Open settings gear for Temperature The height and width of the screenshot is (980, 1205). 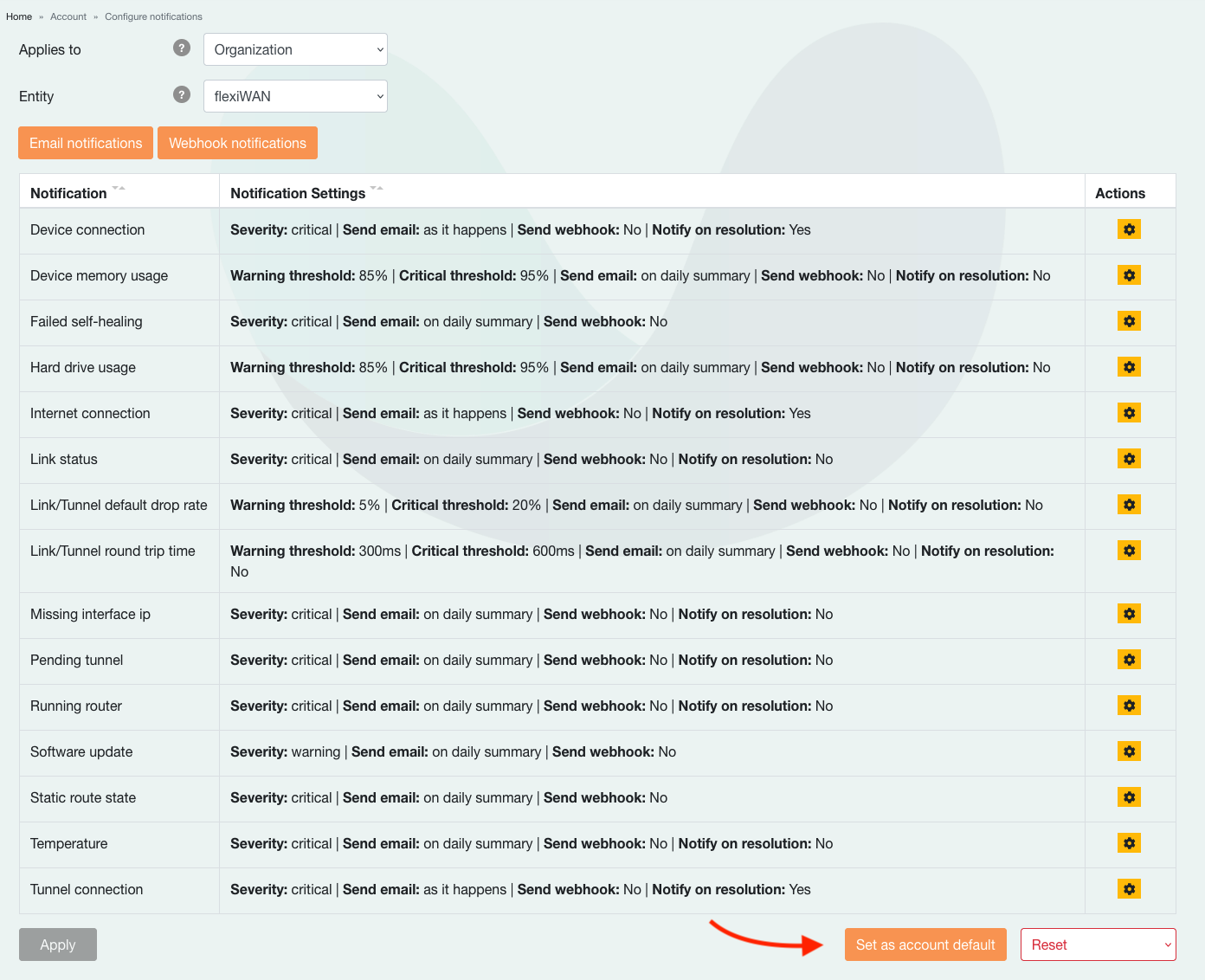(1129, 843)
